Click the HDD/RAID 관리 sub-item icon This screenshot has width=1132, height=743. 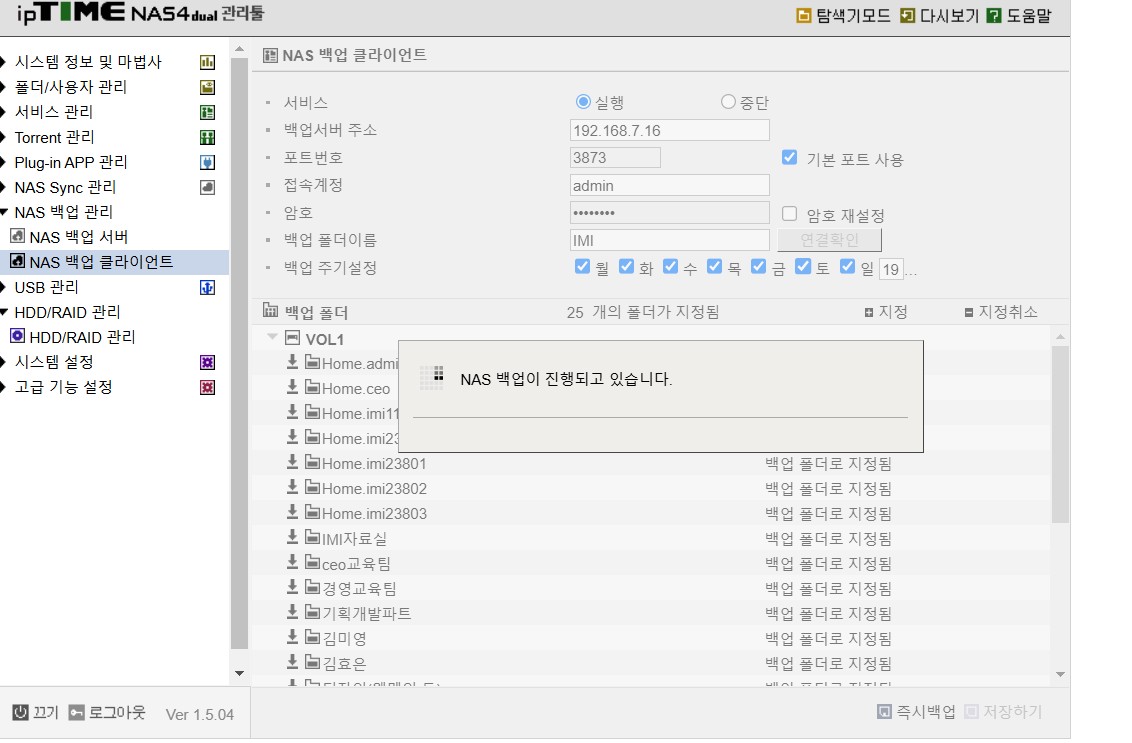pos(17,336)
